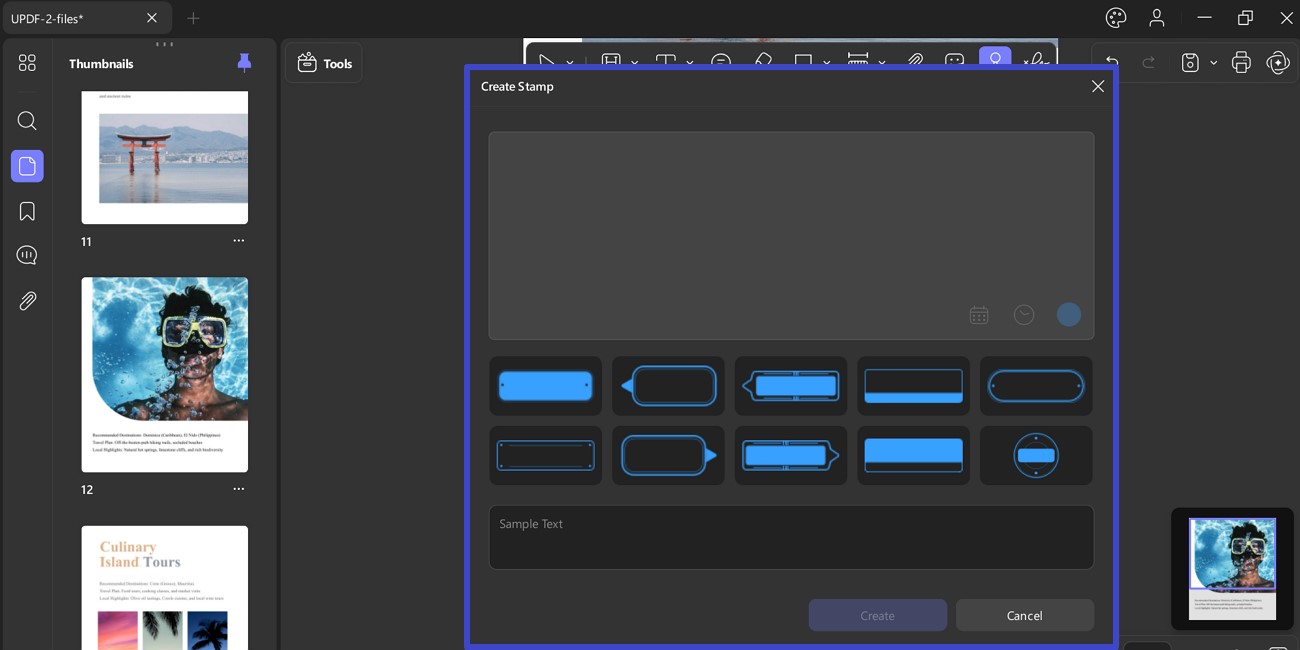Select the active Stamp tool in top toolbar
Image resolution: width=1300 pixels, height=650 pixels.
pyautogui.click(x=995, y=58)
